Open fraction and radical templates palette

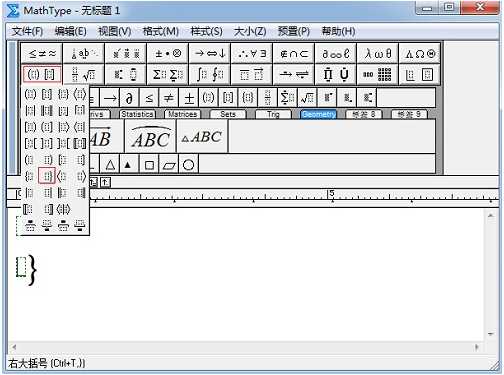click(x=84, y=74)
